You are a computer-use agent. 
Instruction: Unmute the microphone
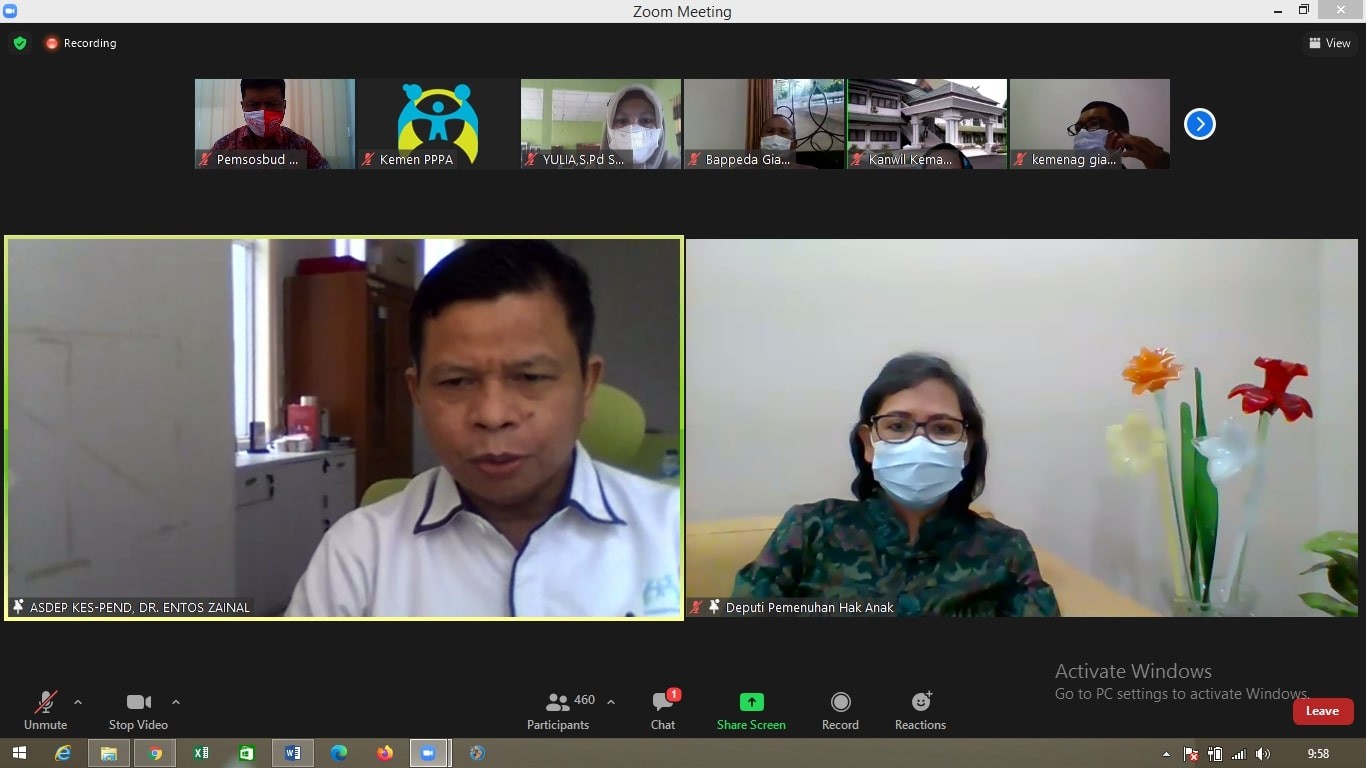tap(45, 711)
